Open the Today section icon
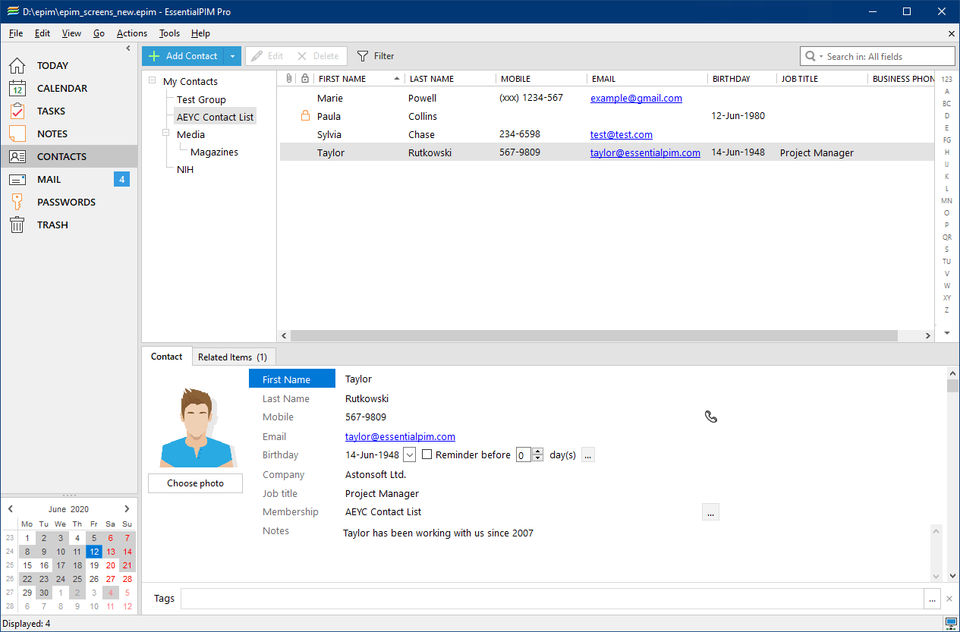The image size is (960, 632). [17, 66]
